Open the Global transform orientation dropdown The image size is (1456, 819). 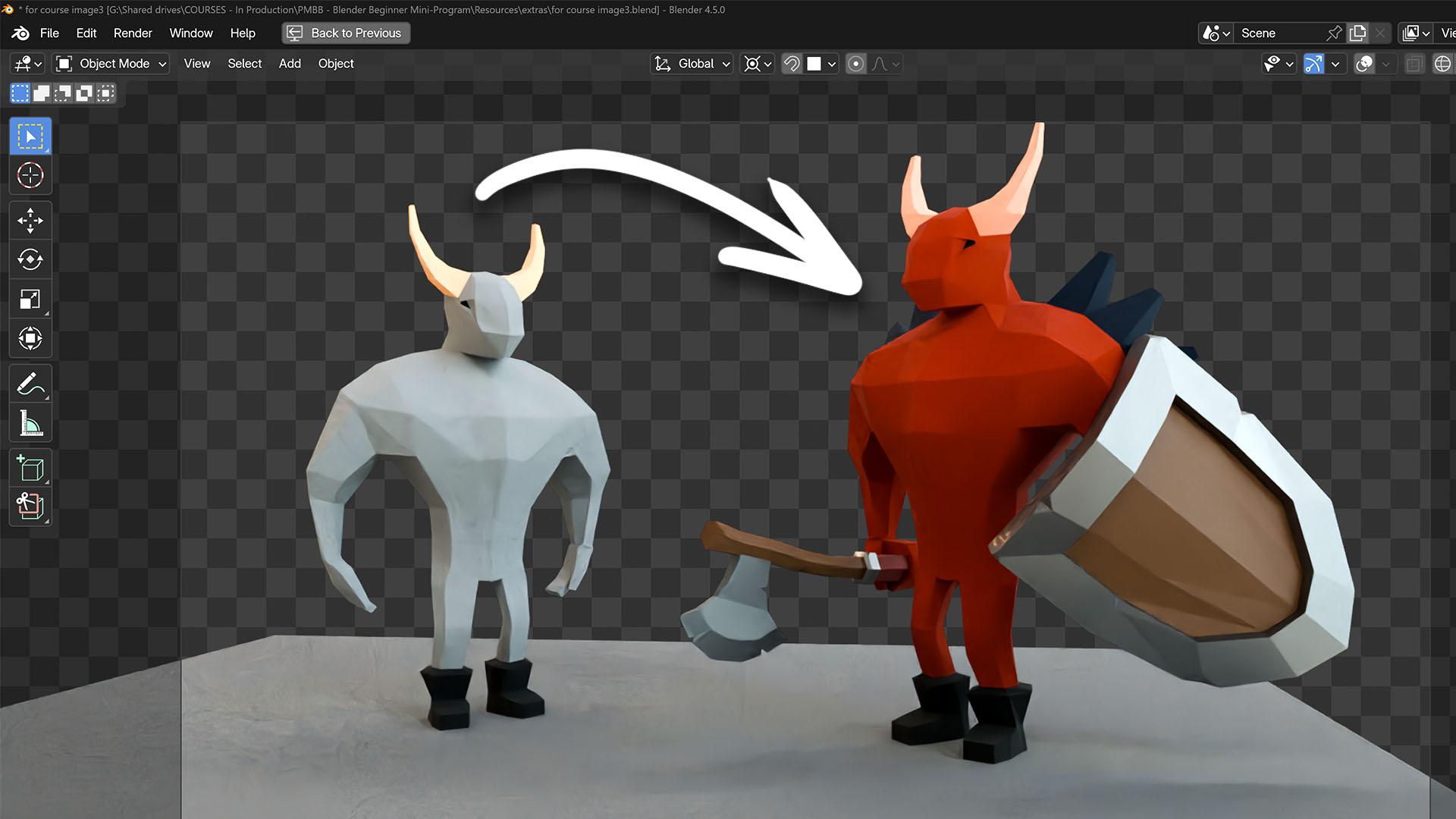(692, 64)
